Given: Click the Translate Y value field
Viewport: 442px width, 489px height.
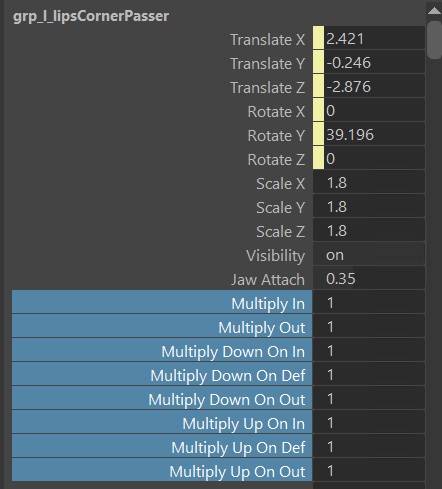Looking at the screenshot, I should [374, 62].
